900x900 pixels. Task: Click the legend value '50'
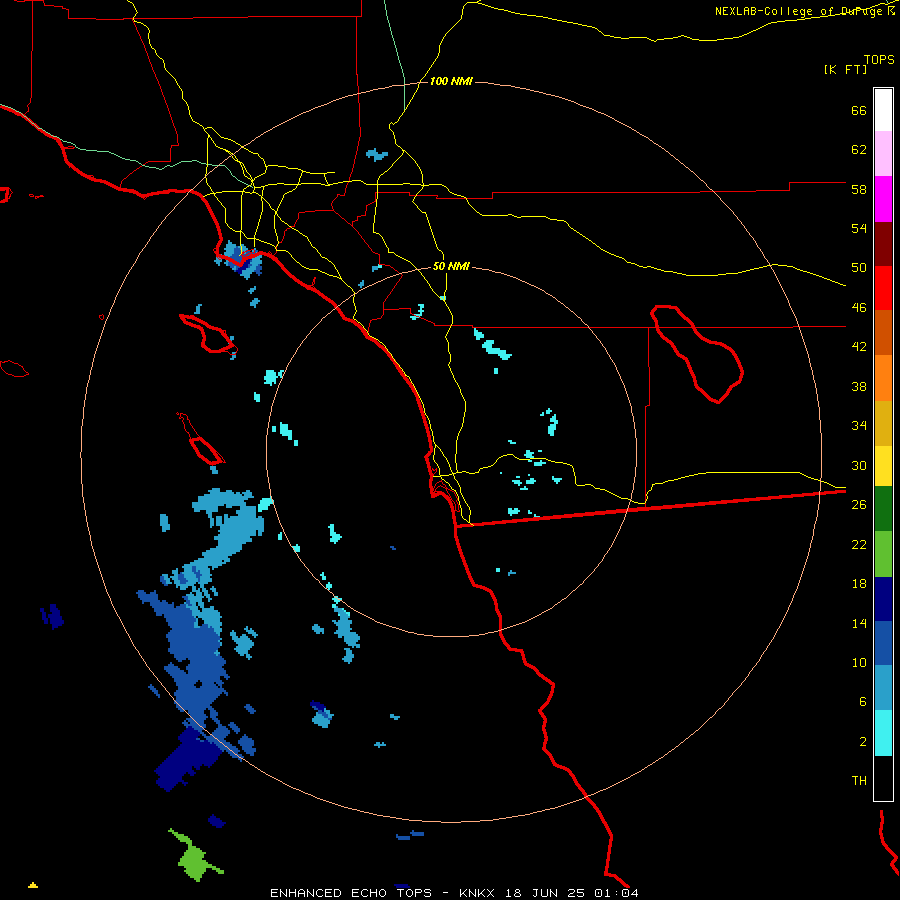click(x=859, y=267)
